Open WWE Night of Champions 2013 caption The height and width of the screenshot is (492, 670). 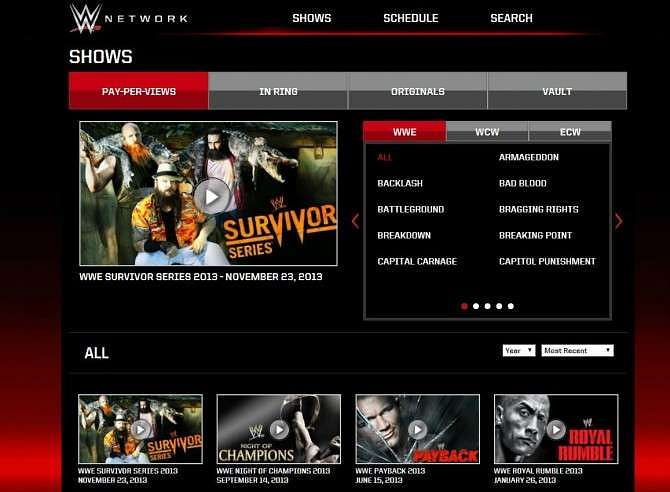273,475
